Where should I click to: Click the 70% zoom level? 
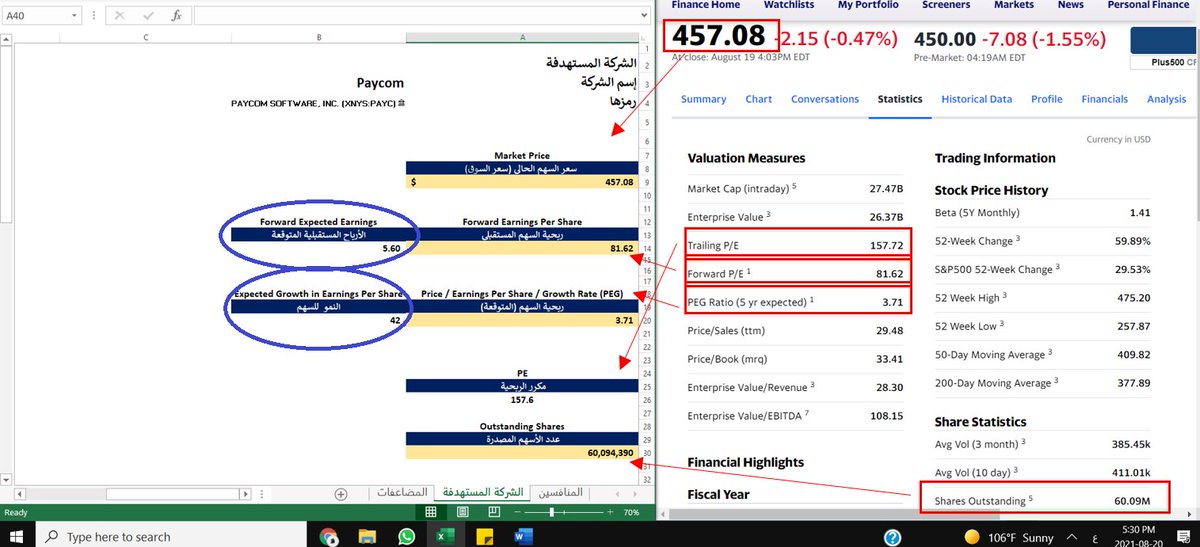(630, 512)
